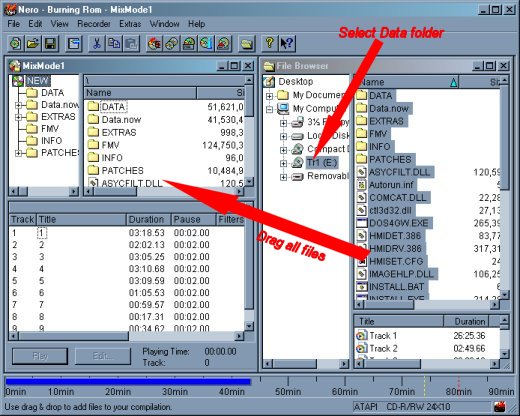520x416 pixels.
Task: Click the ASYCFILT.DLL file icon in File Browser
Action: coord(361,172)
